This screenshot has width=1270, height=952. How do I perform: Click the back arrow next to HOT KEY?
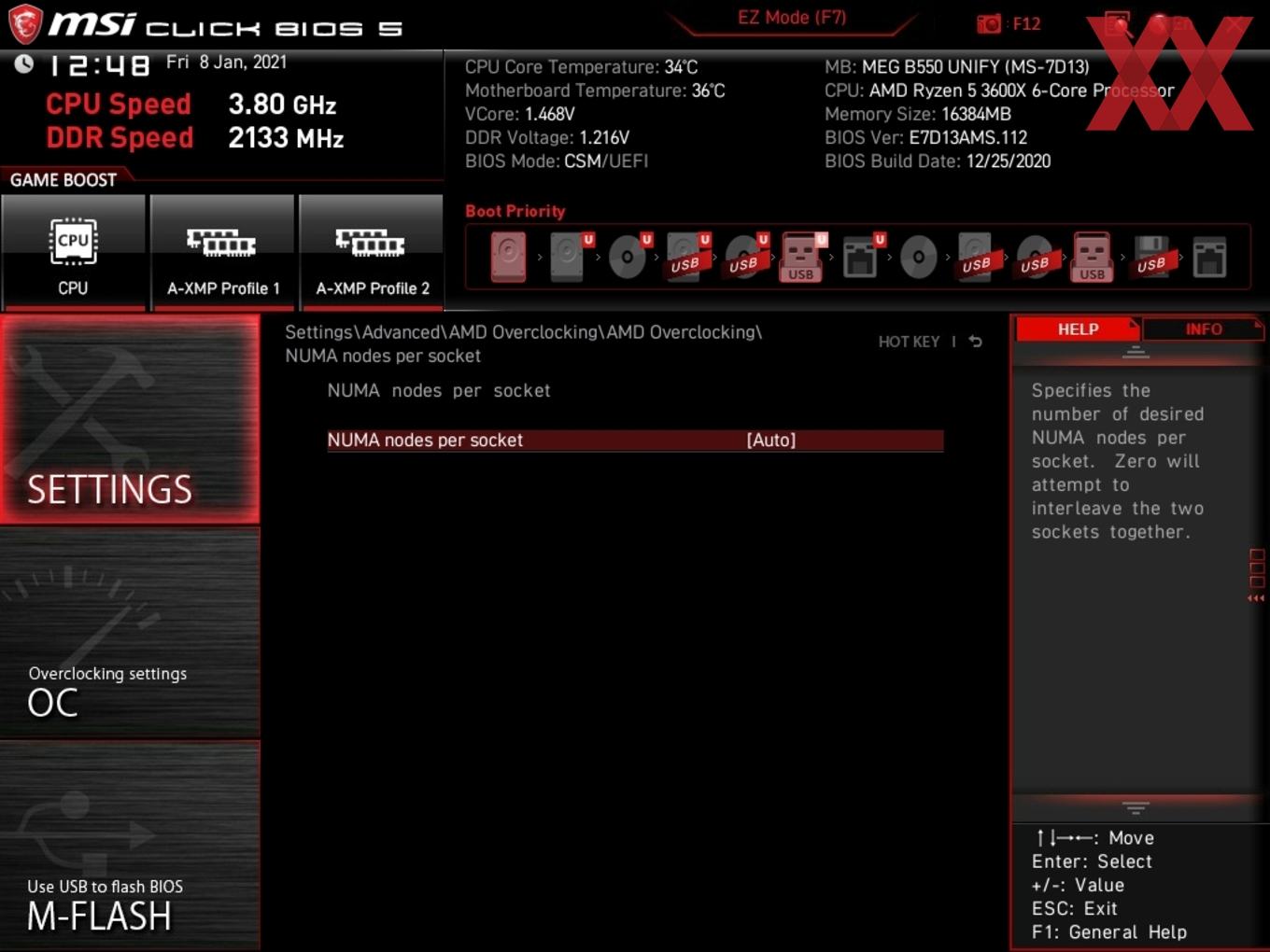975,342
